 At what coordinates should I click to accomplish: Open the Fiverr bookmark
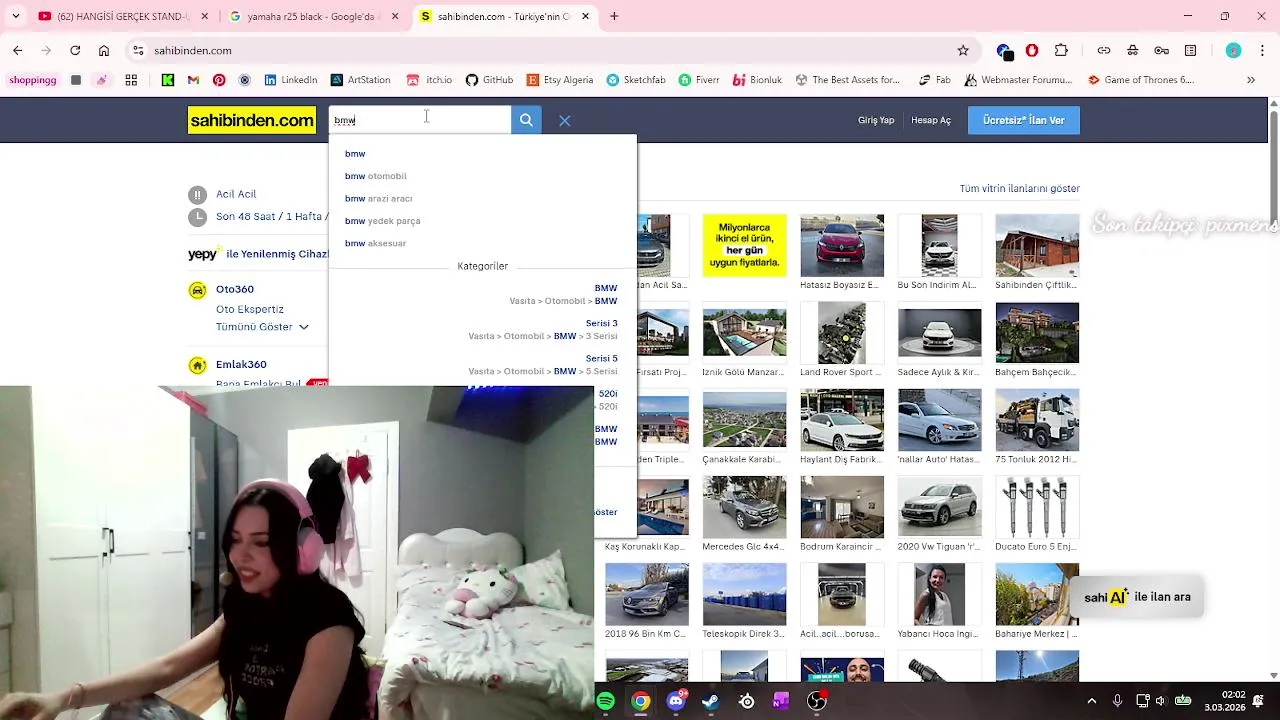coord(699,80)
